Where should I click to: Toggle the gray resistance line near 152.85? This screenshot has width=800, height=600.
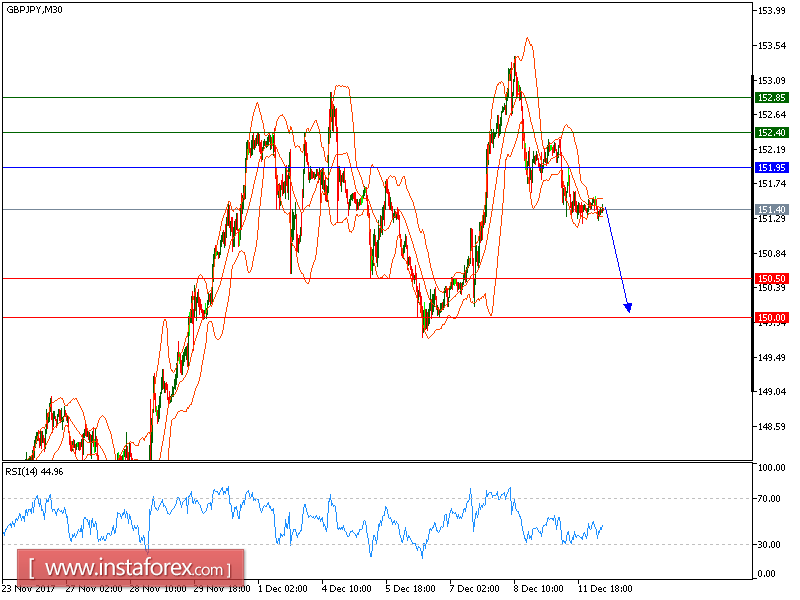point(400,99)
